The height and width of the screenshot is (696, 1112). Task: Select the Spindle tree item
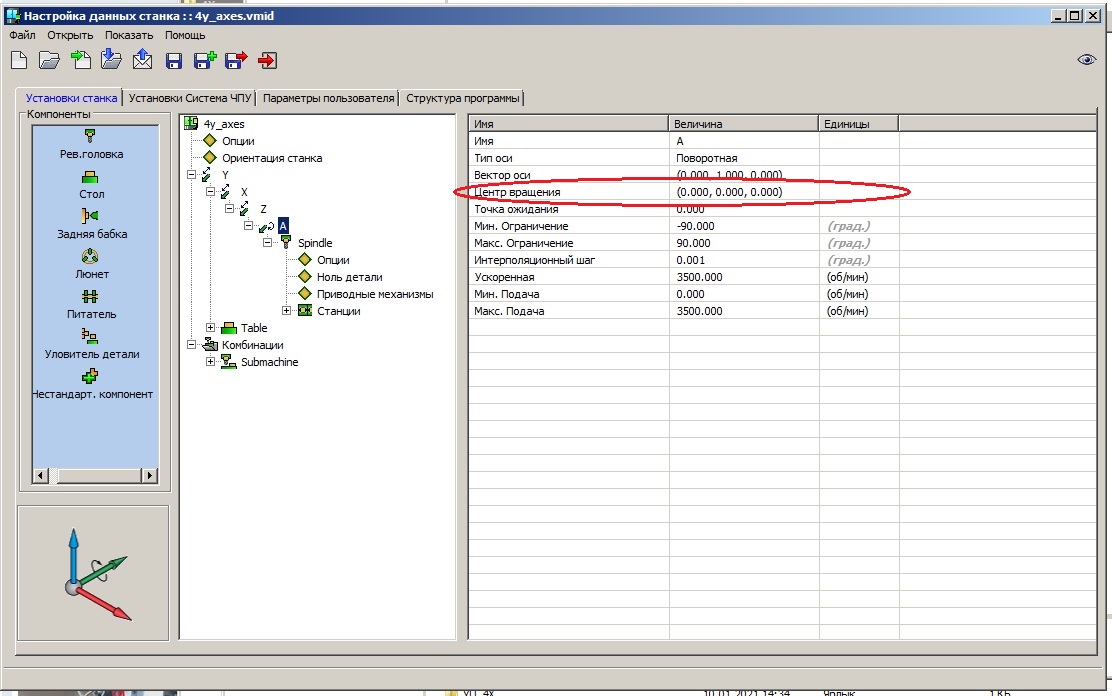(x=315, y=243)
